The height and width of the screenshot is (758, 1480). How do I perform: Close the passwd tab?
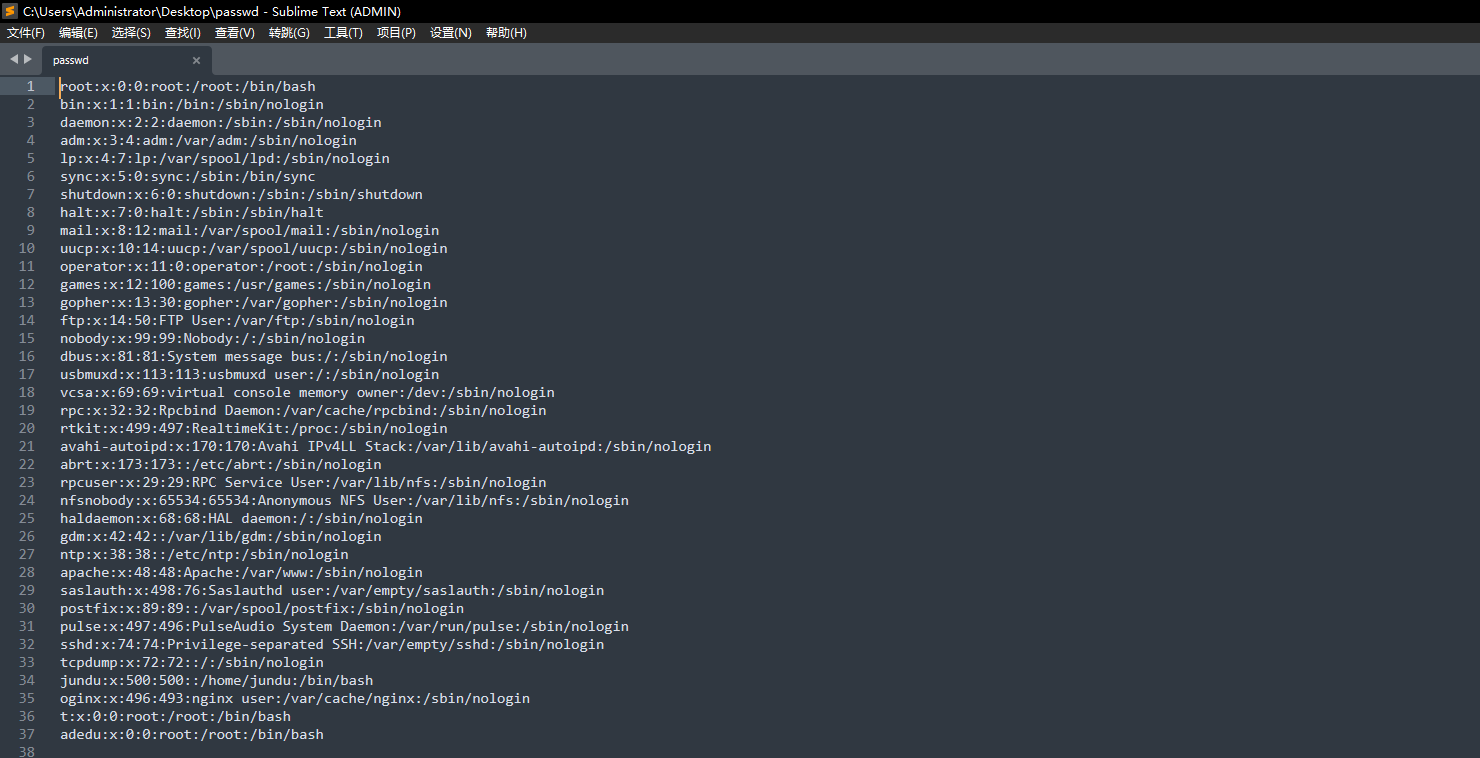(x=196, y=60)
